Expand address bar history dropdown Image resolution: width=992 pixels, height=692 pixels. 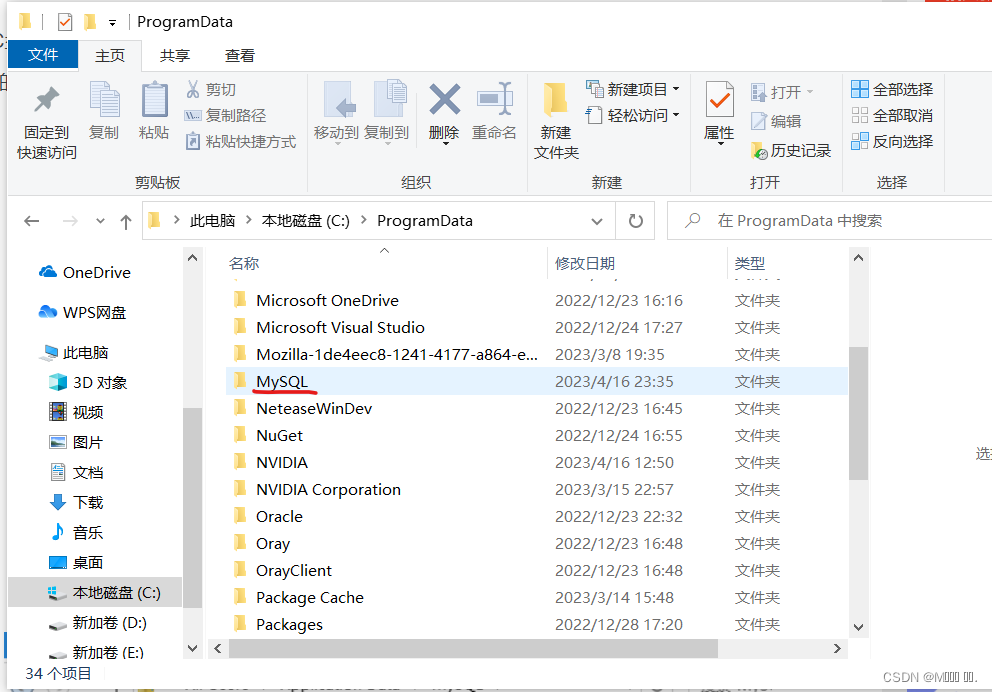597,221
